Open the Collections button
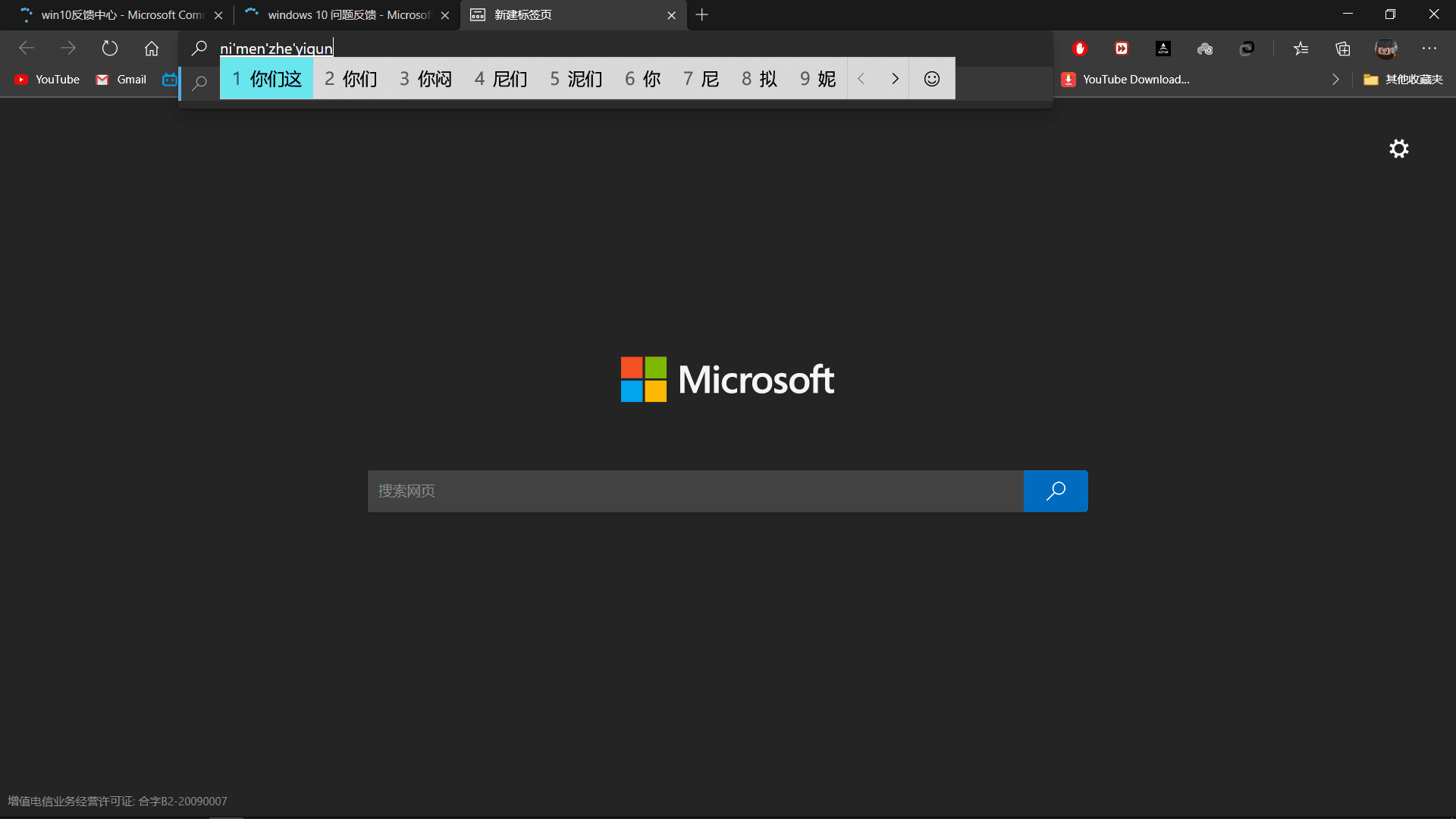1456x819 pixels. coord(1343,49)
